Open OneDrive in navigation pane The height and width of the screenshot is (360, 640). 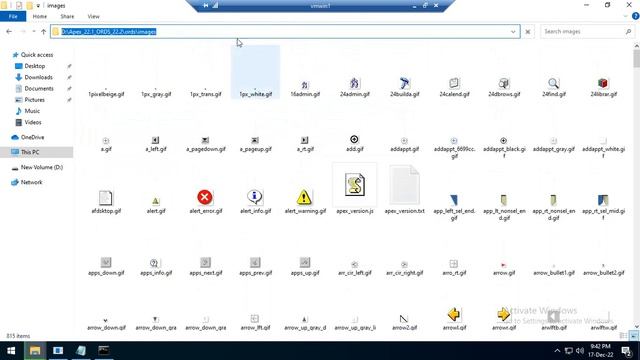click(x=32, y=137)
